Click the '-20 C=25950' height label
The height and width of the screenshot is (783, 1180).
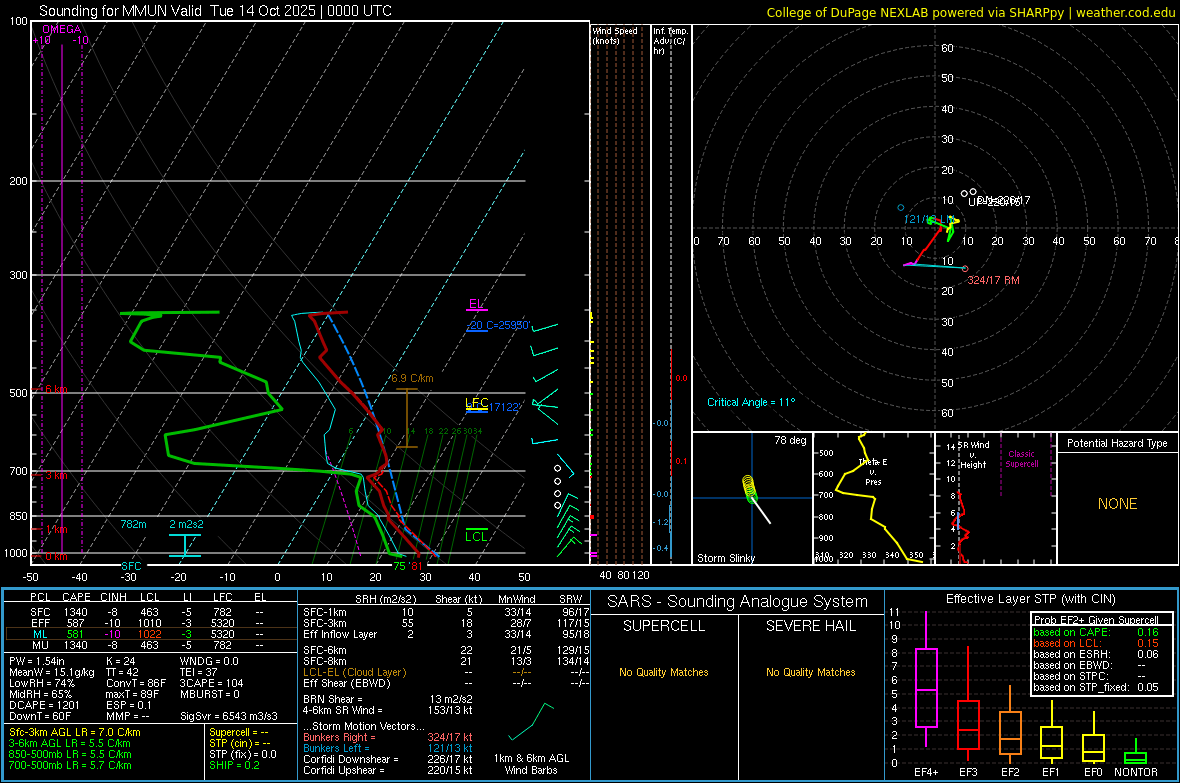point(500,325)
